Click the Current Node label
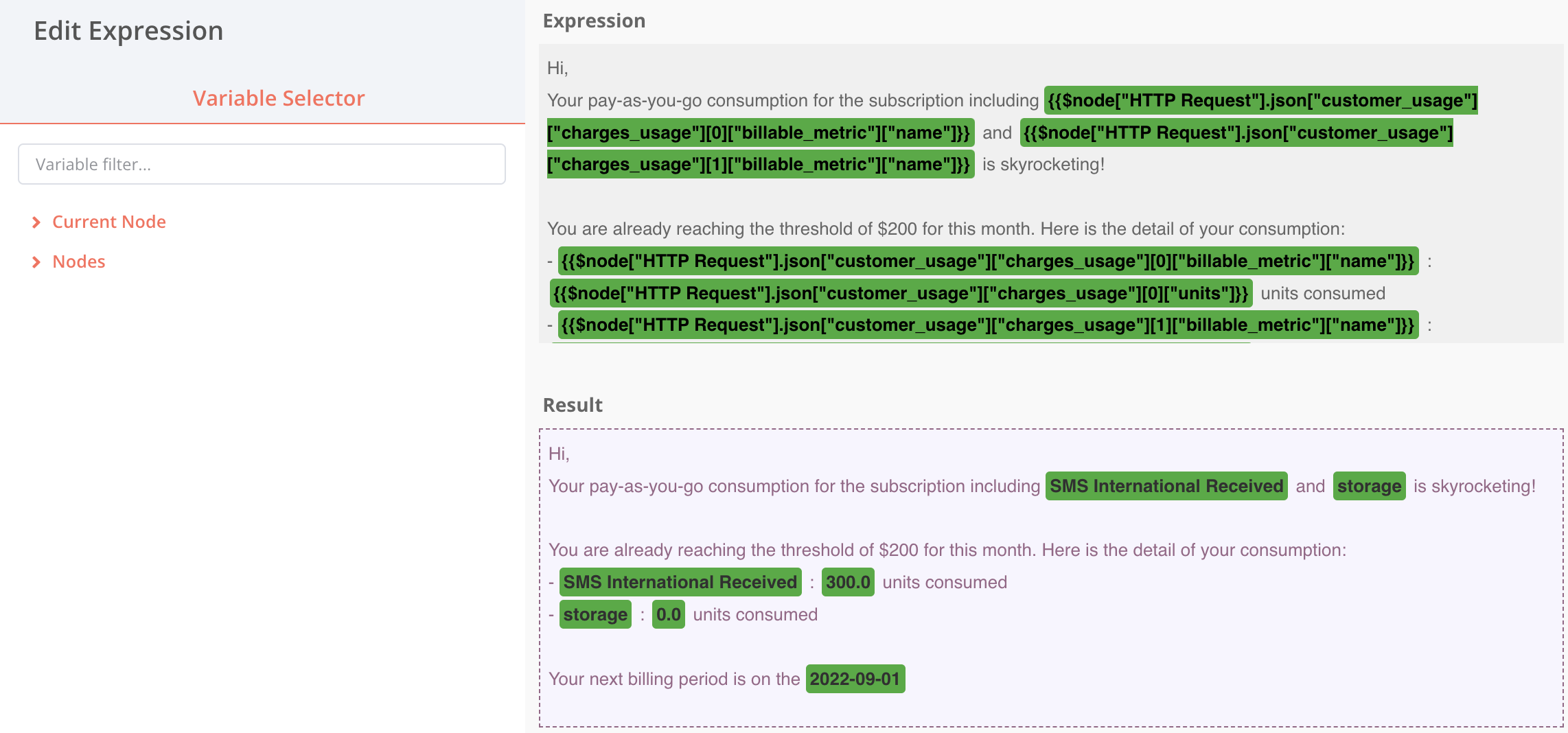The height and width of the screenshot is (733, 1568). (x=109, y=222)
